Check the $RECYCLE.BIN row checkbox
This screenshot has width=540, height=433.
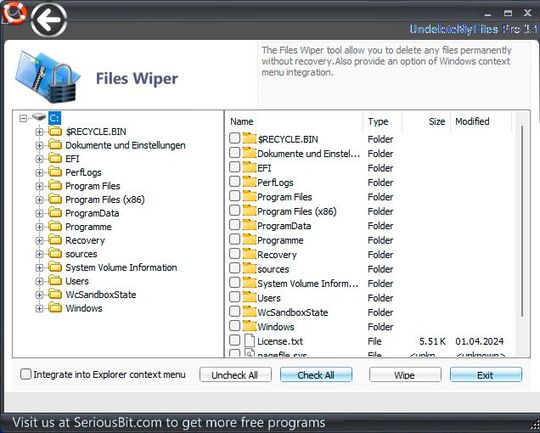(x=235, y=138)
